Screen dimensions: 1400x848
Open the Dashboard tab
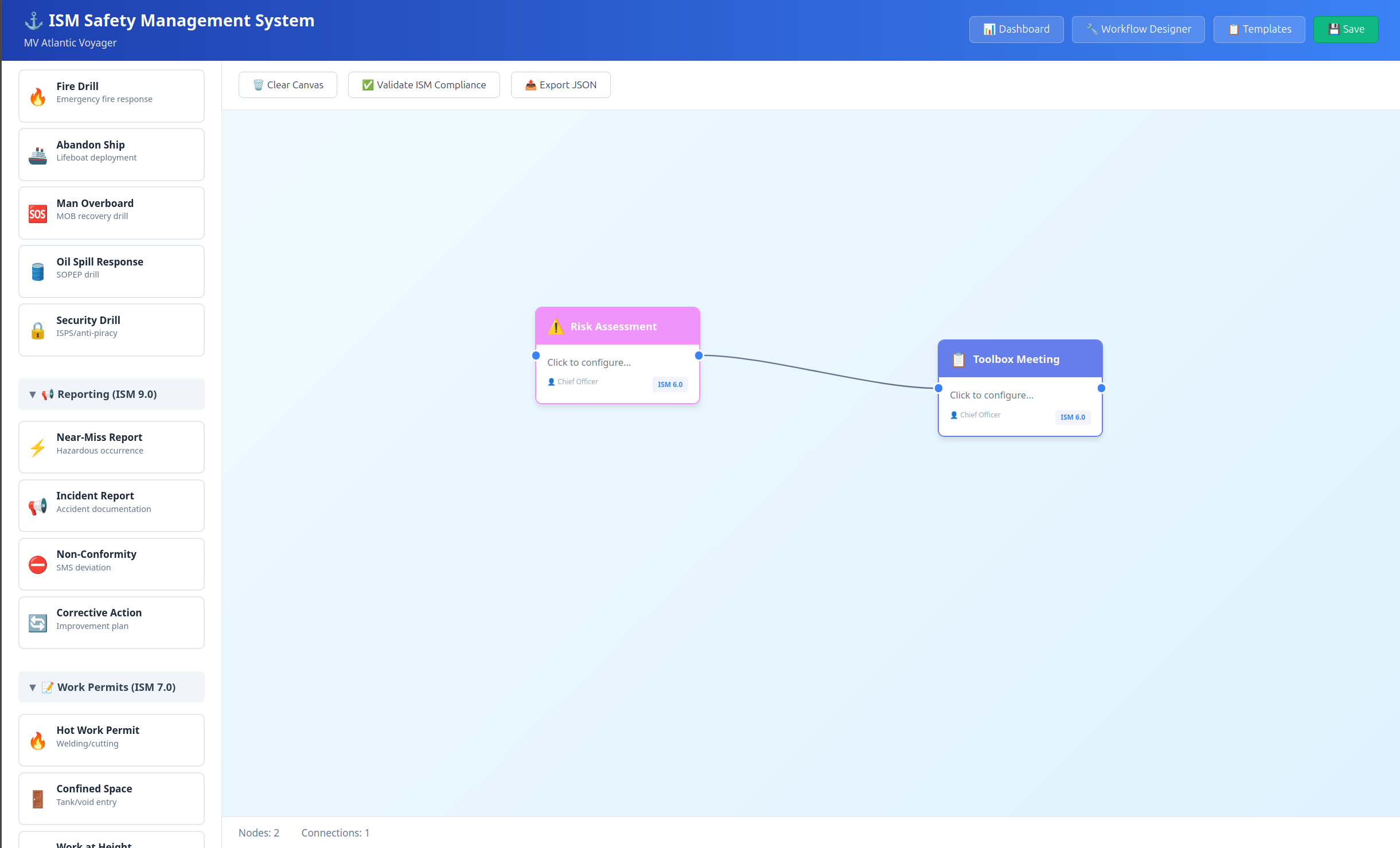click(x=1016, y=29)
